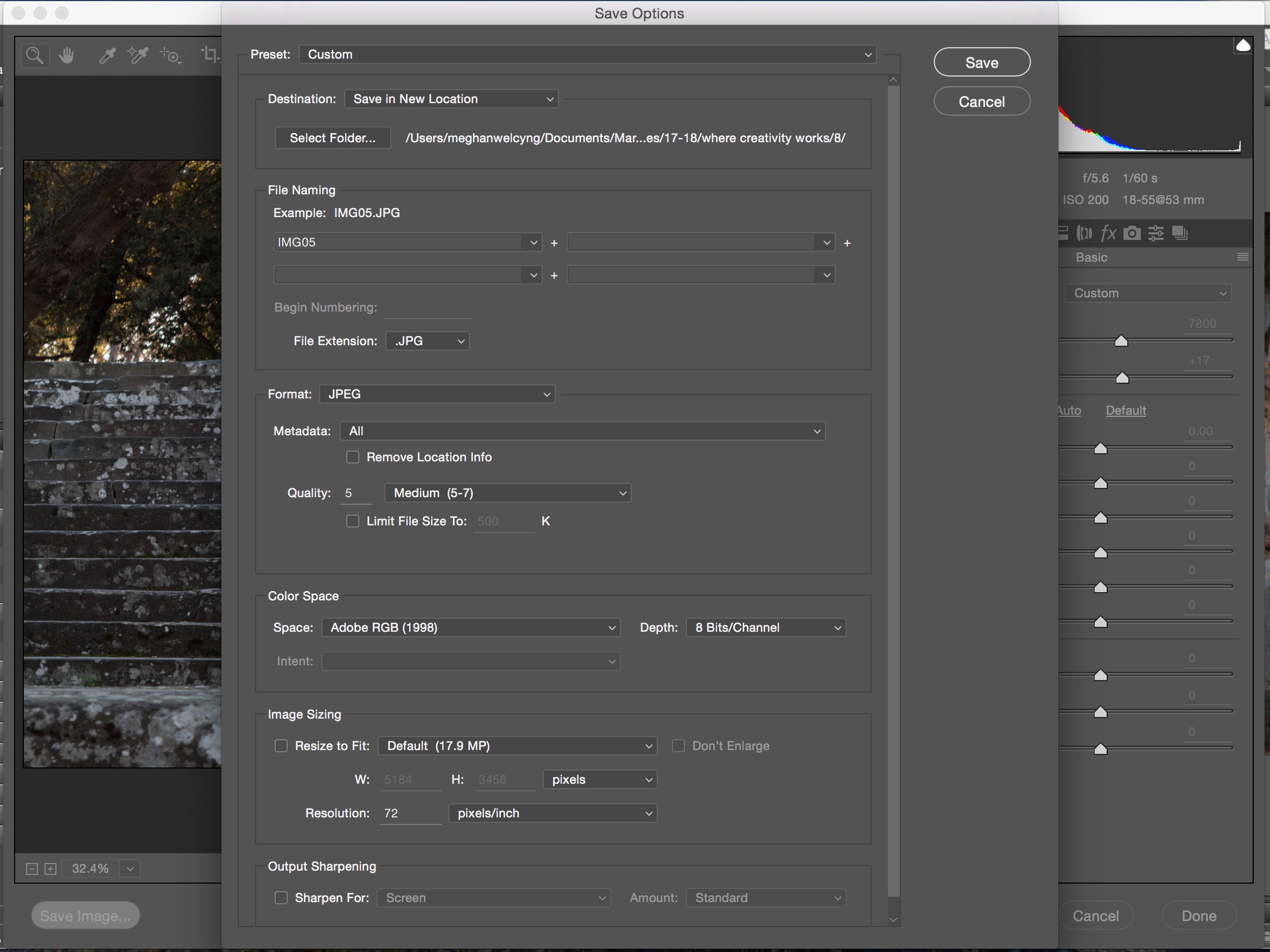Open the Camera Calibration panel

(x=1132, y=232)
